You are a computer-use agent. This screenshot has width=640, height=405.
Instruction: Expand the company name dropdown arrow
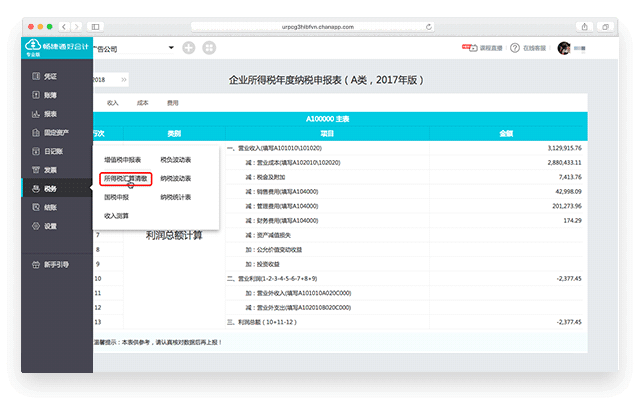[x=171, y=47]
